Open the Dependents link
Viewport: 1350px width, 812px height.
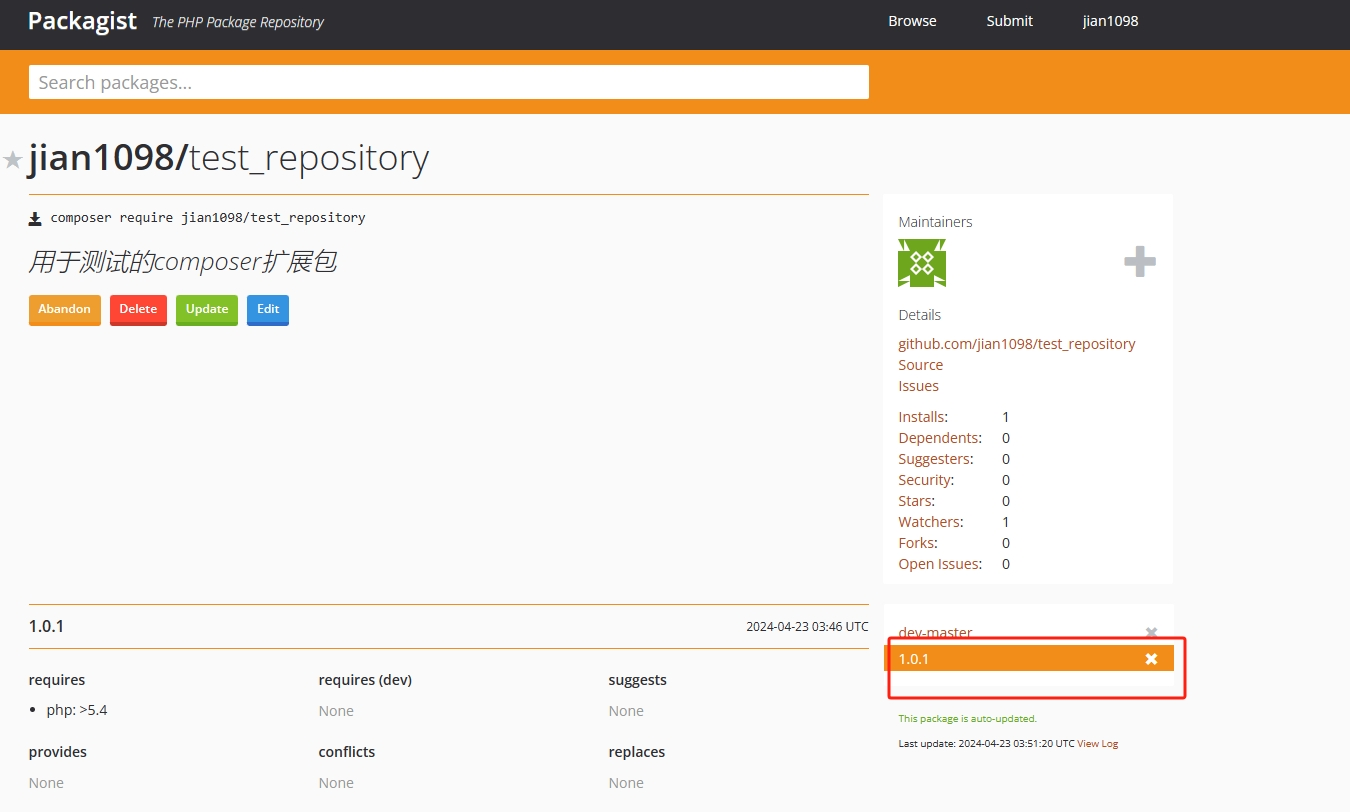[x=938, y=438]
